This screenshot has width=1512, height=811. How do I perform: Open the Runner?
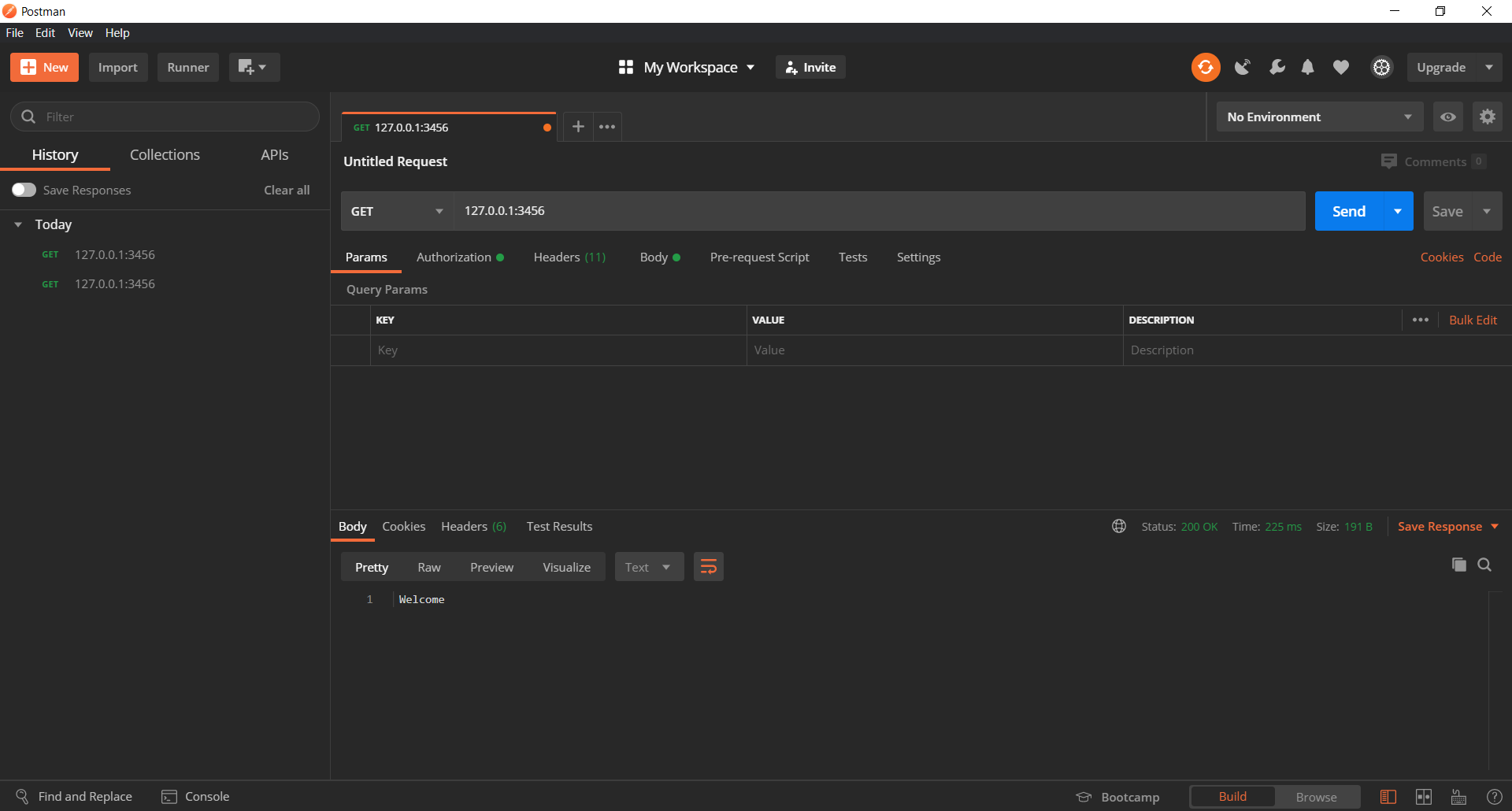[x=188, y=68]
